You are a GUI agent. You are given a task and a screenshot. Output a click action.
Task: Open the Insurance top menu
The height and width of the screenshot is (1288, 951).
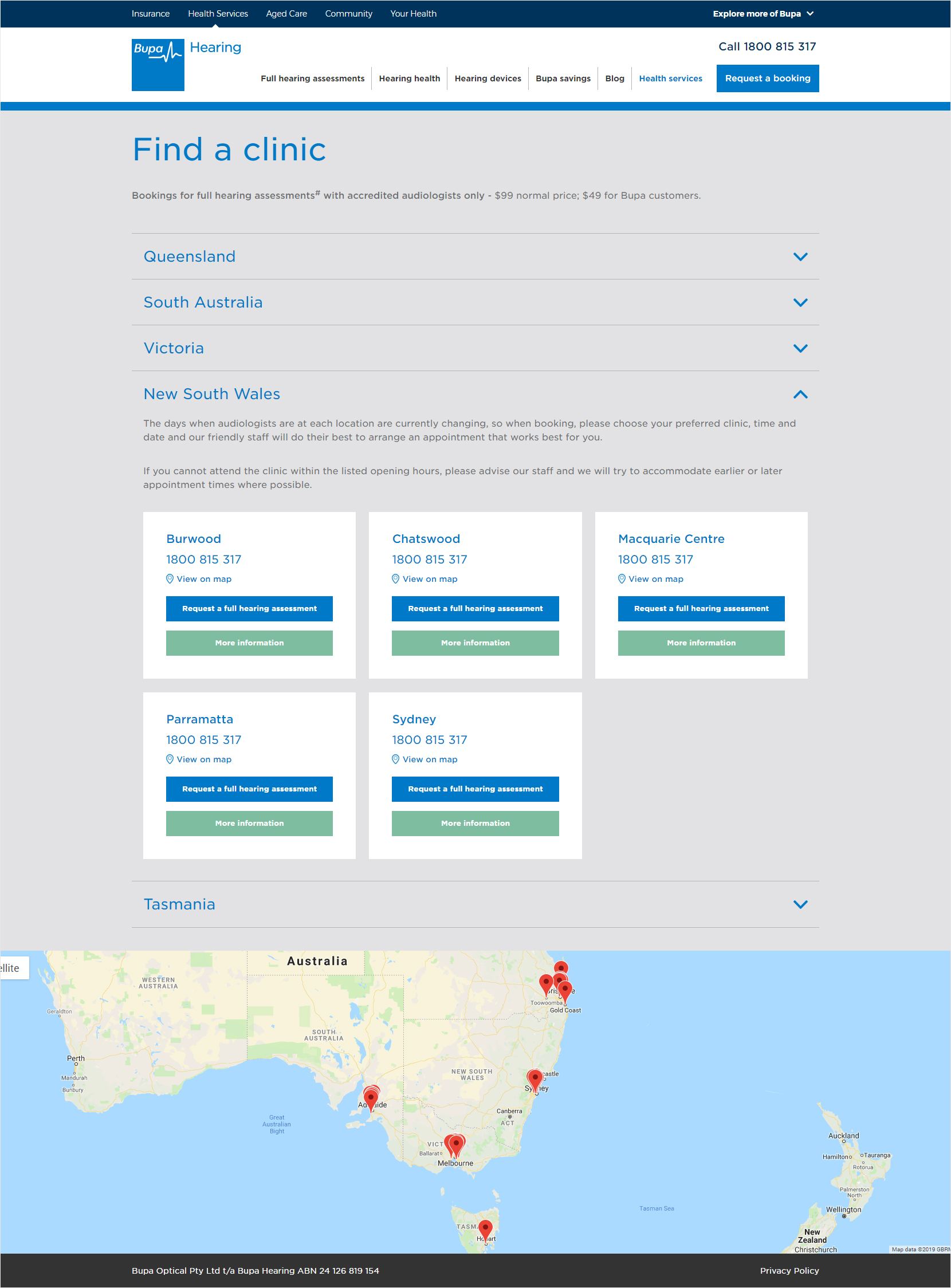[x=151, y=14]
